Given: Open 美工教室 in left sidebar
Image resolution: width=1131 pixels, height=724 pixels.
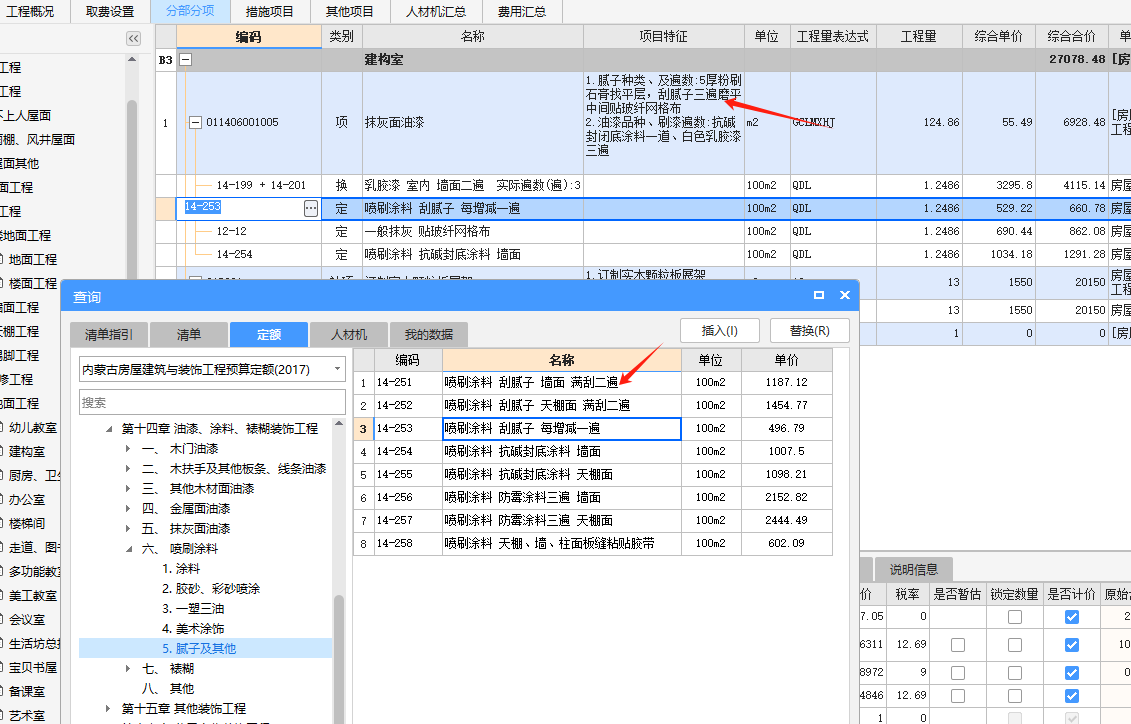Looking at the screenshot, I should (33, 596).
